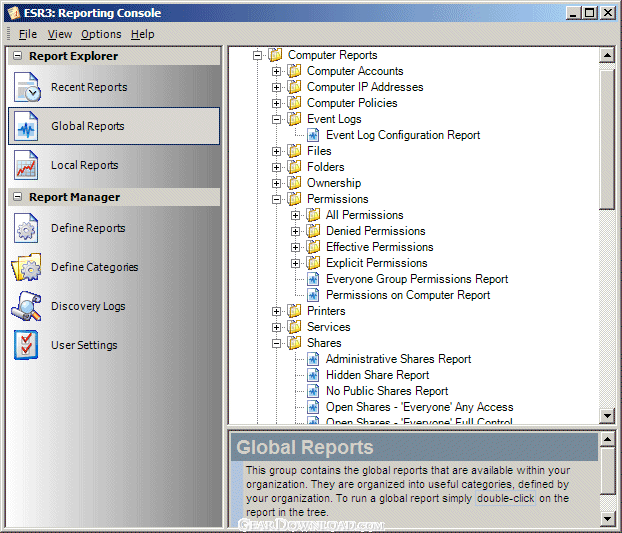Click the Event Log Configuration Report icon
The height and width of the screenshot is (533, 622).
point(313,135)
